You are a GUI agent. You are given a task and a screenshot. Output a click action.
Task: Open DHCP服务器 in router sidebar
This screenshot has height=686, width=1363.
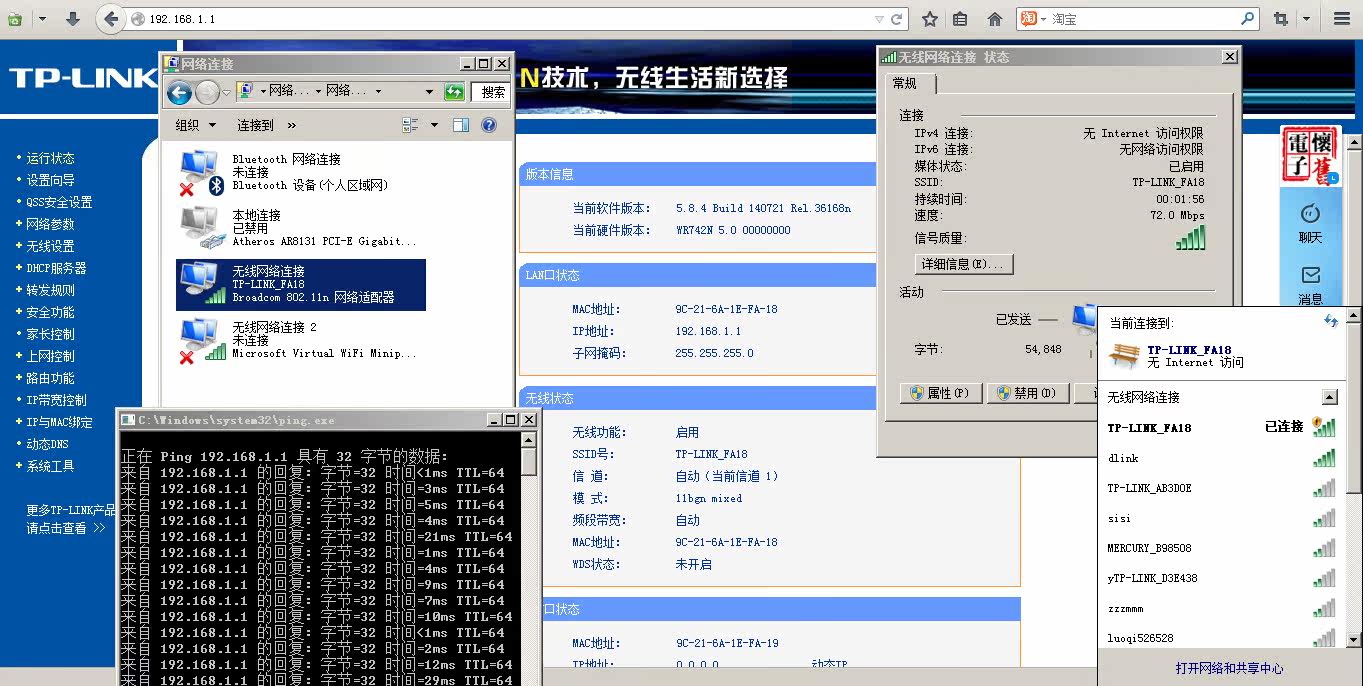point(56,268)
